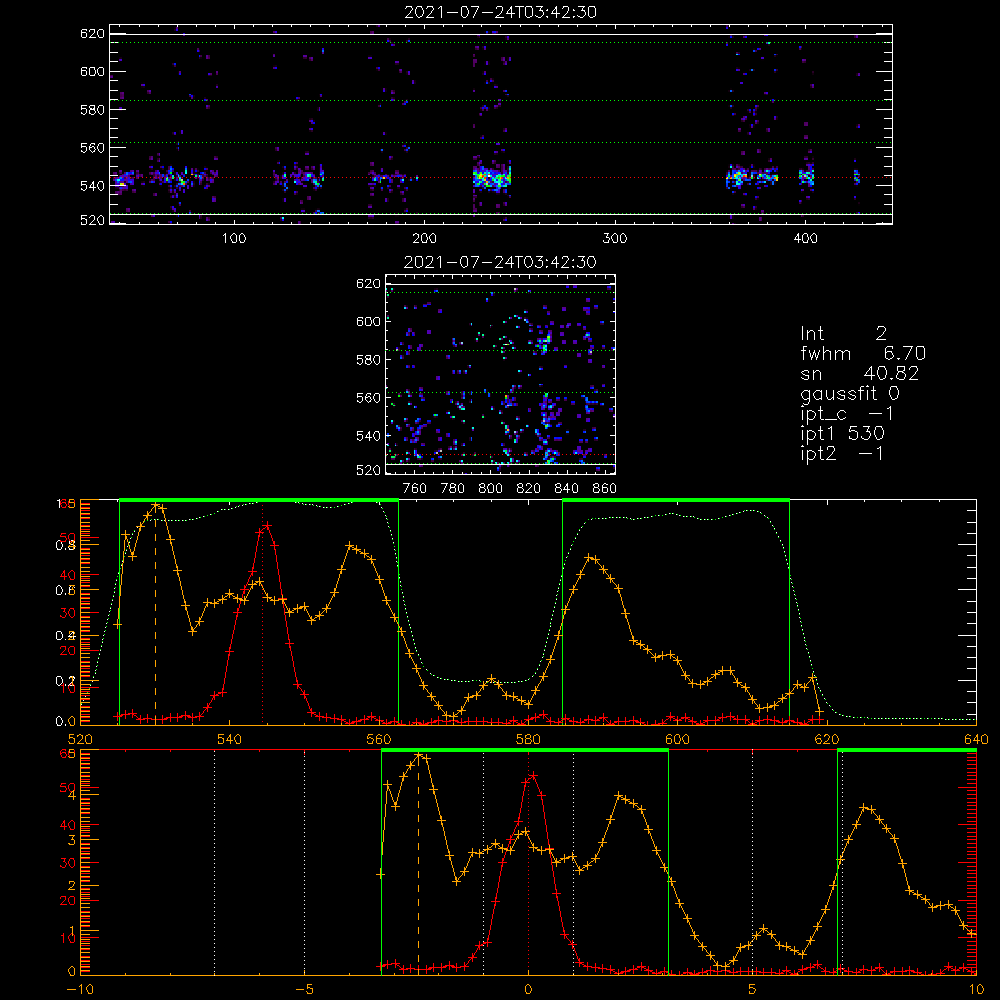Click the red Gaussian peak in the upper profile plot
Screen dimensions: 1000x1000
pyautogui.click(x=267, y=525)
